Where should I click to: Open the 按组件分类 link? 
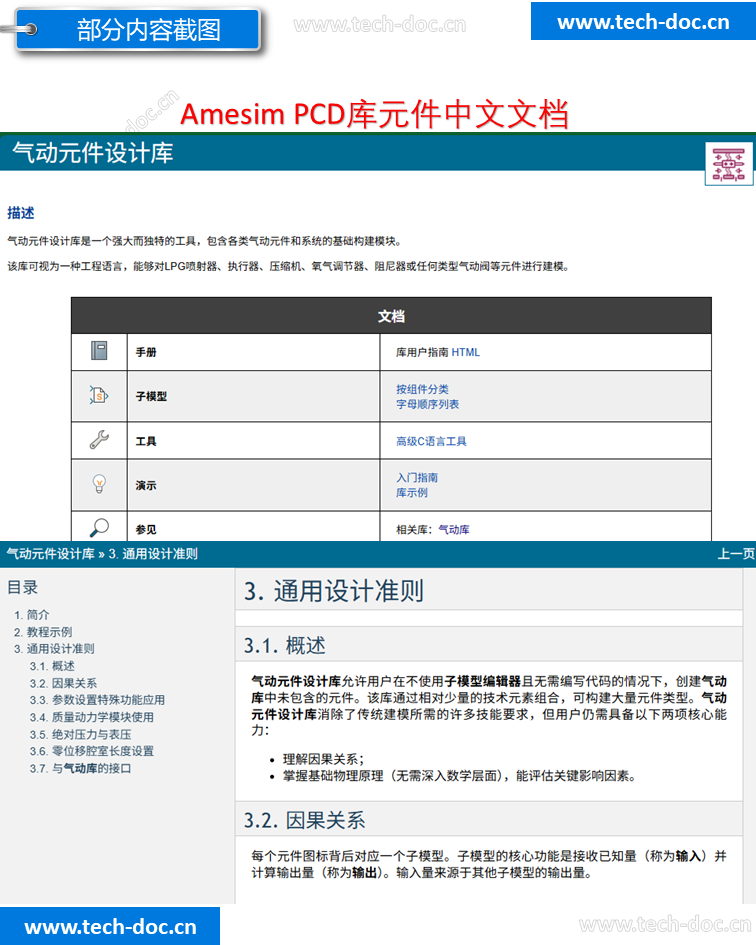coord(422,389)
